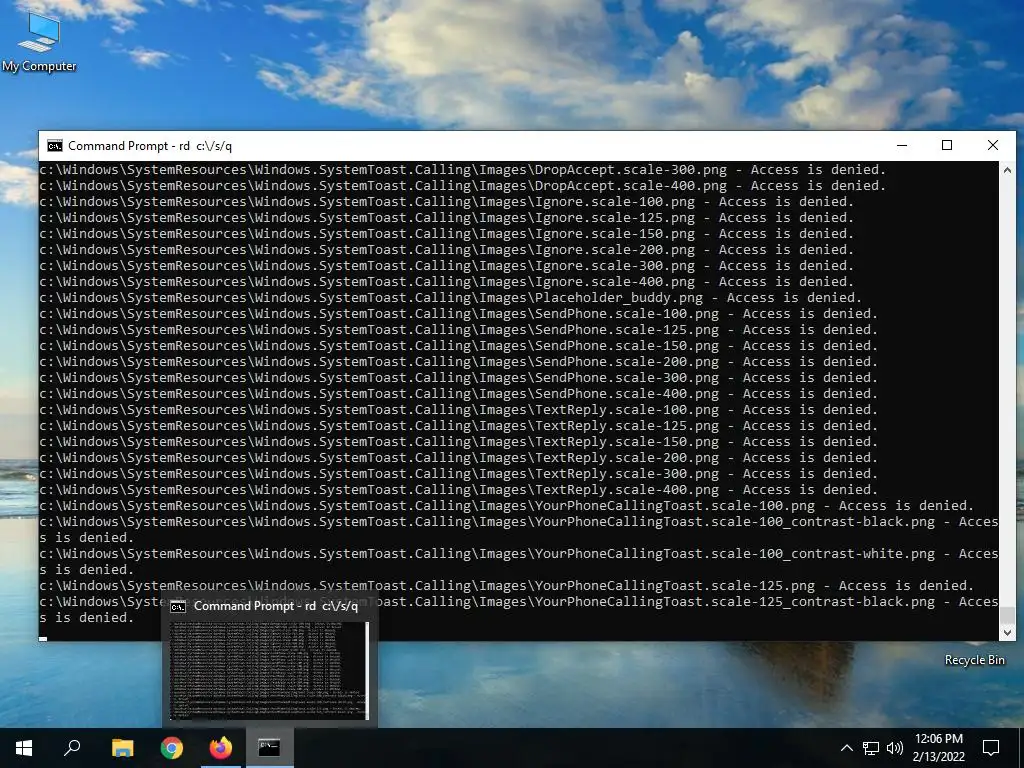Screen dimensions: 1024x768
Task: Click the line YourPhoneCallingToast.scale-100.png
Action: 507,505
